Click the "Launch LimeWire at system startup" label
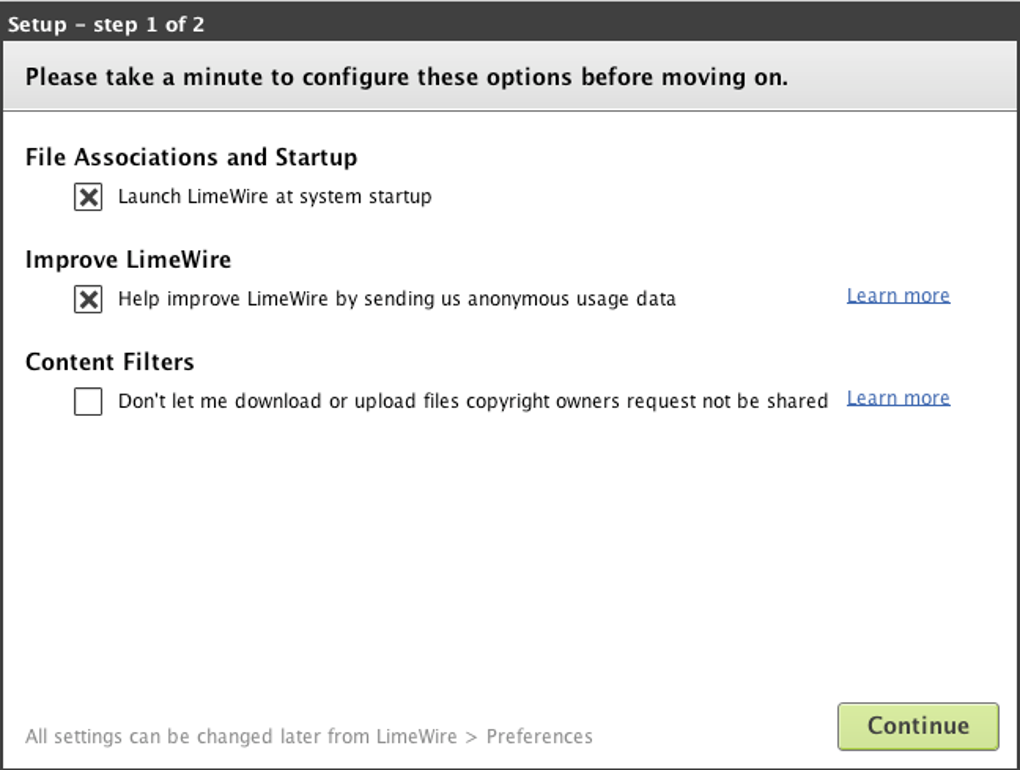Screen dimensions: 1020x770 pyautogui.click(x=274, y=197)
